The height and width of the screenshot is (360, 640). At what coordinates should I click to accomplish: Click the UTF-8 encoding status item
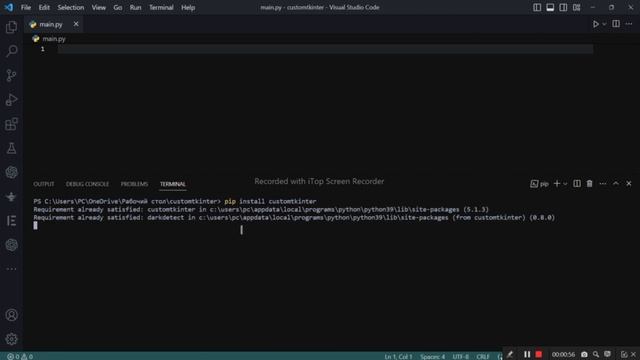(460, 356)
